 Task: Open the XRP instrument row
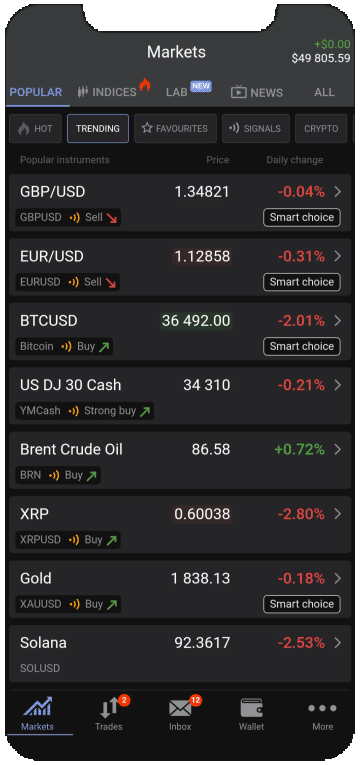(180, 524)
